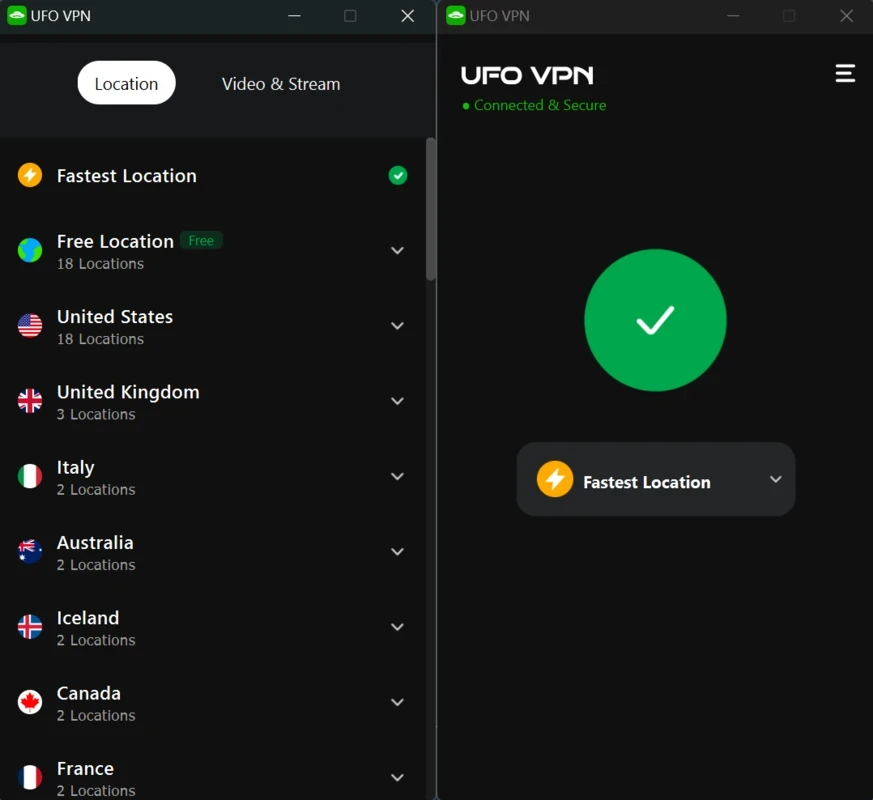Disconnect using the large green checkmark button

[x=655, y=320]
